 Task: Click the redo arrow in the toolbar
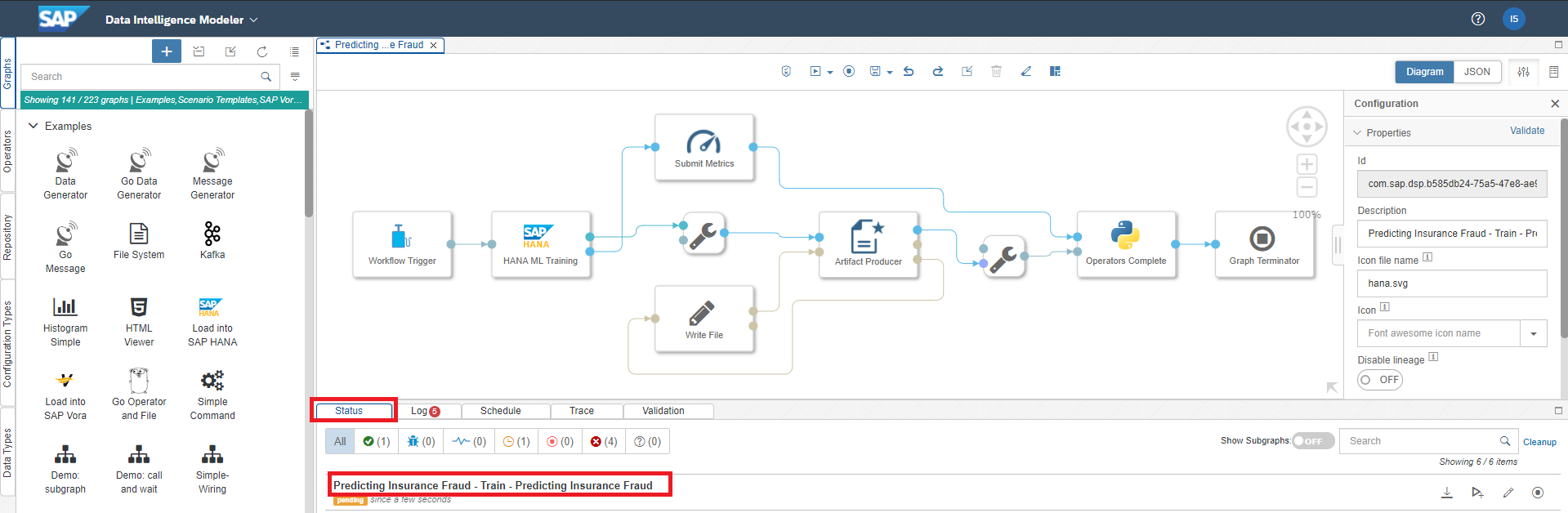tap(938, 72)
